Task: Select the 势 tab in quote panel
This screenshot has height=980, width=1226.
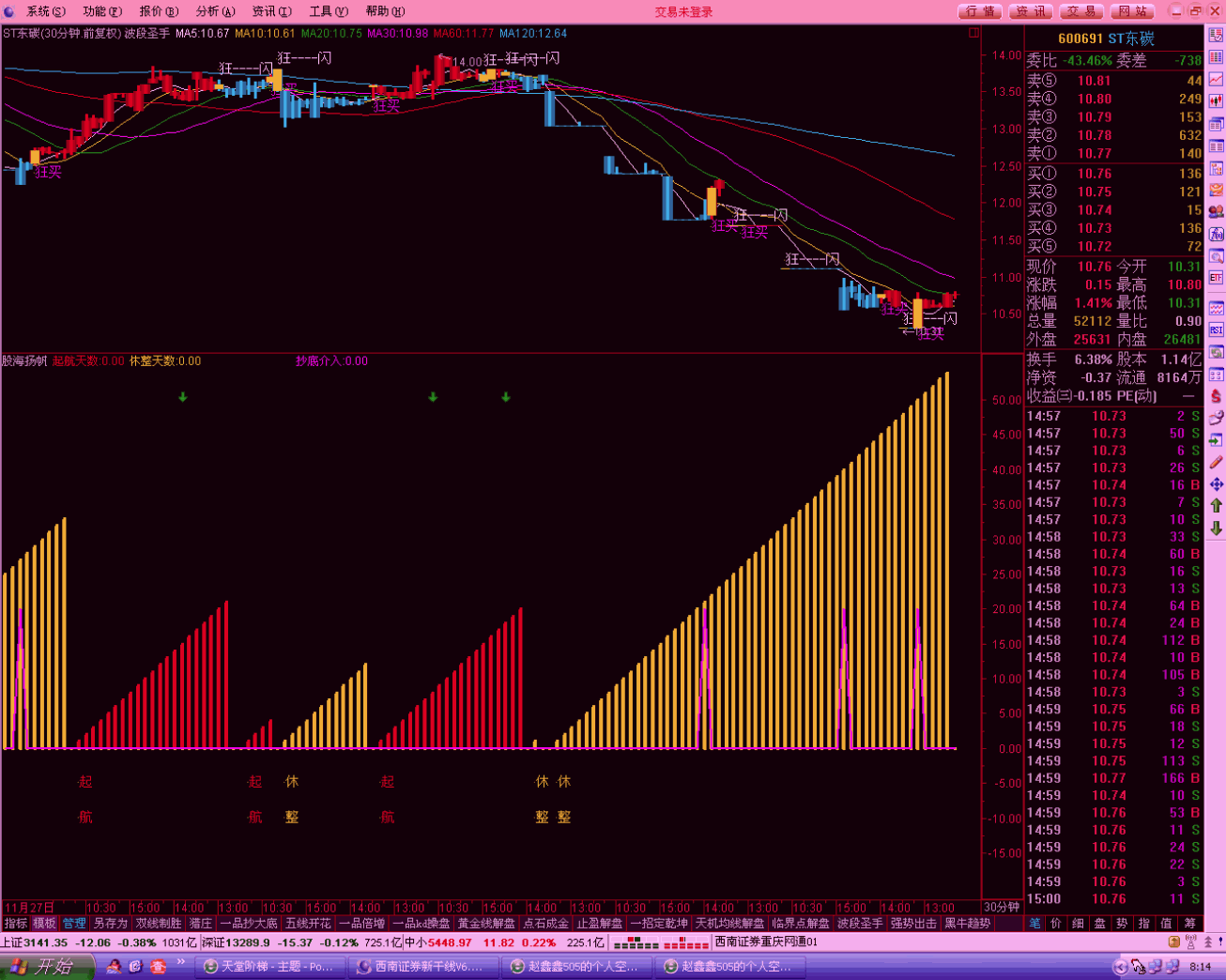Action: pyautogui.click(x=1122, y=924)
